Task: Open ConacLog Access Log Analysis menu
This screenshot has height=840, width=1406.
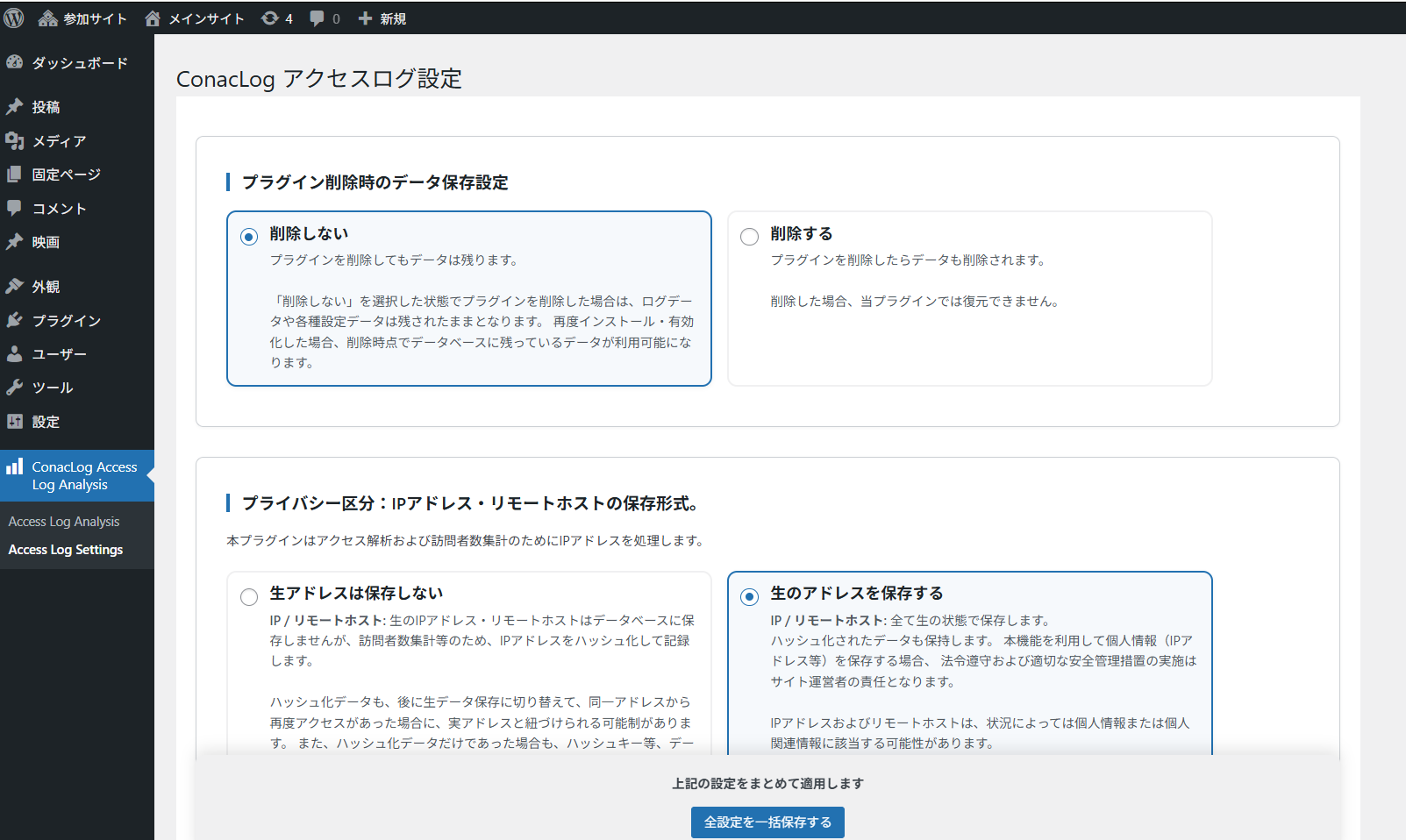Action: coord(77,475)
